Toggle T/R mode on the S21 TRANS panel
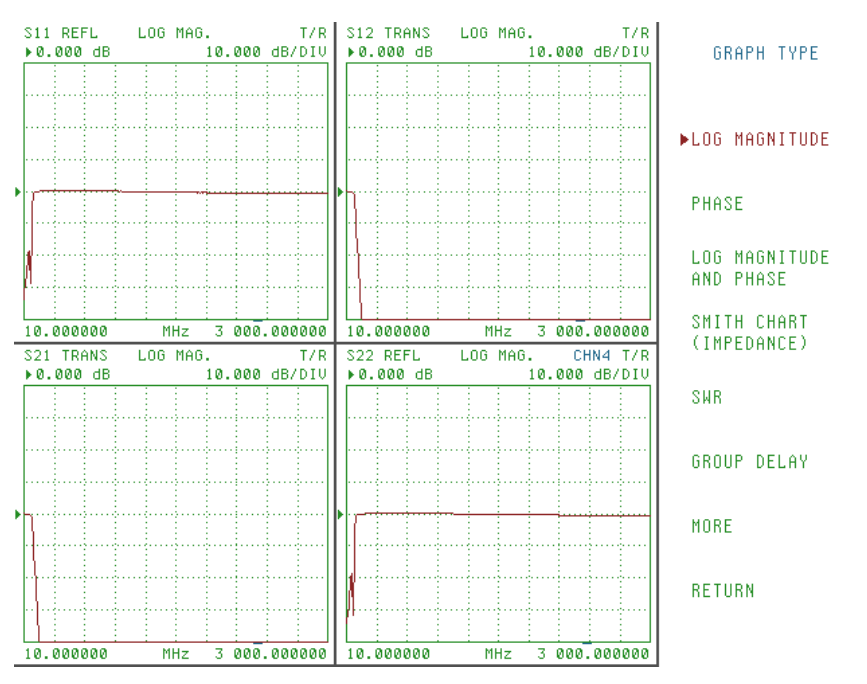The width and height of the screenshot is (867, 684). click(x=311, y=355)
